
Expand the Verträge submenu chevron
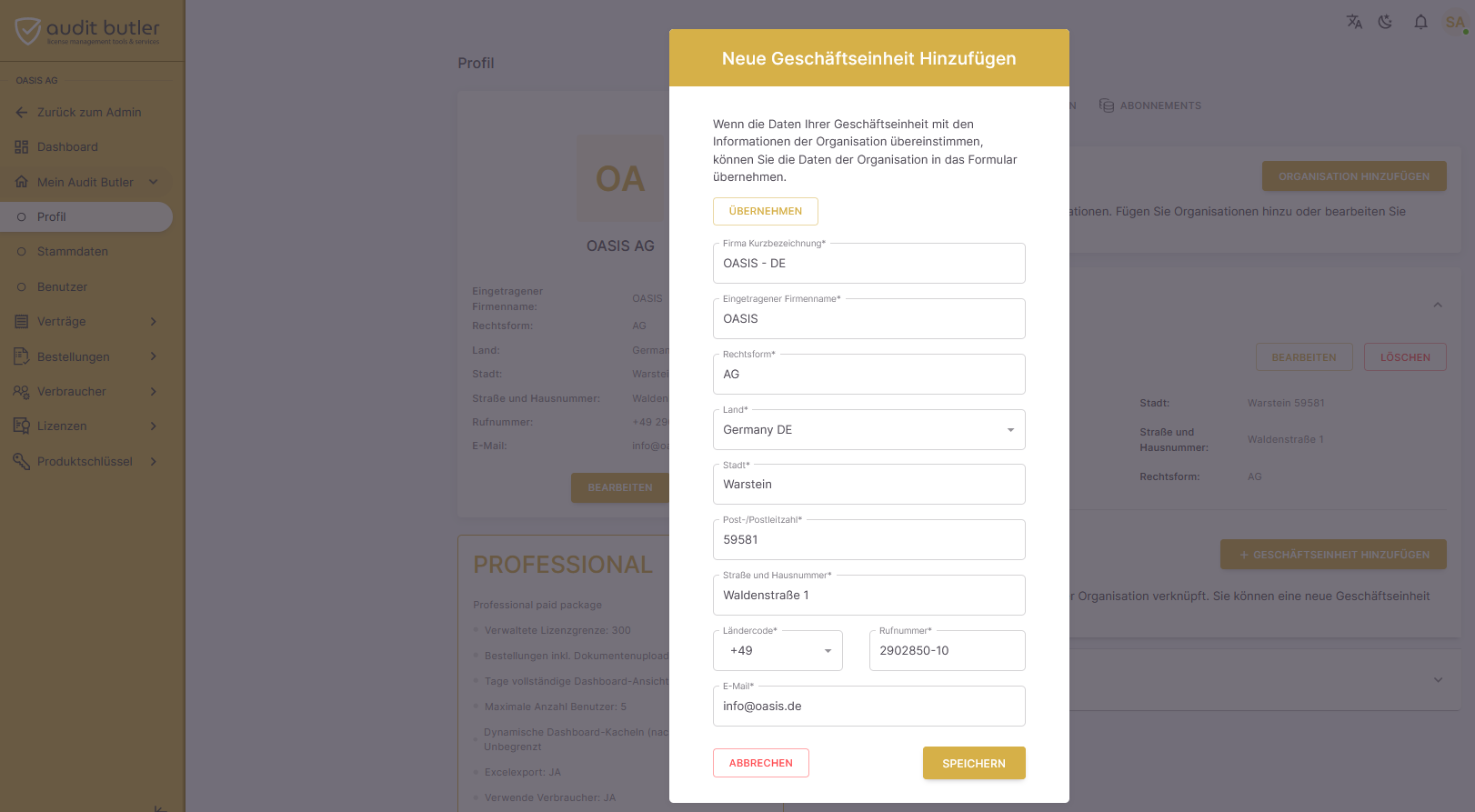click(x=154, y=322)
